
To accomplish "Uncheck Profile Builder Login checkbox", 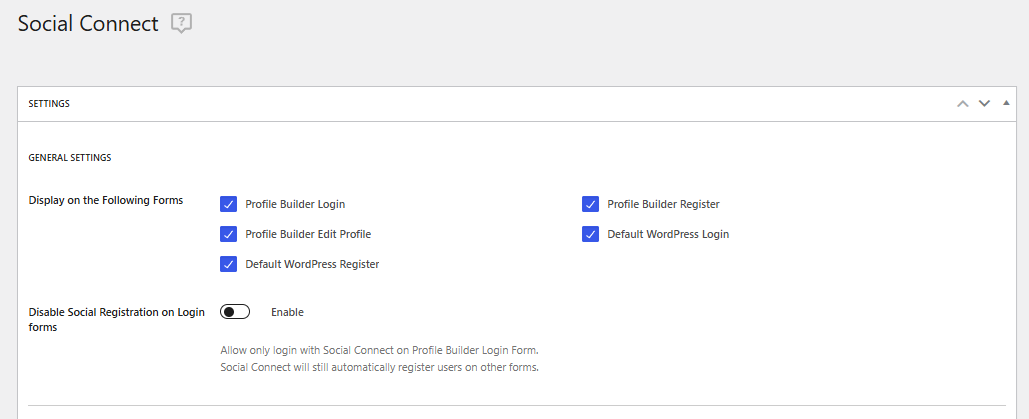I will pyautogui.click(x=228, y=204).
